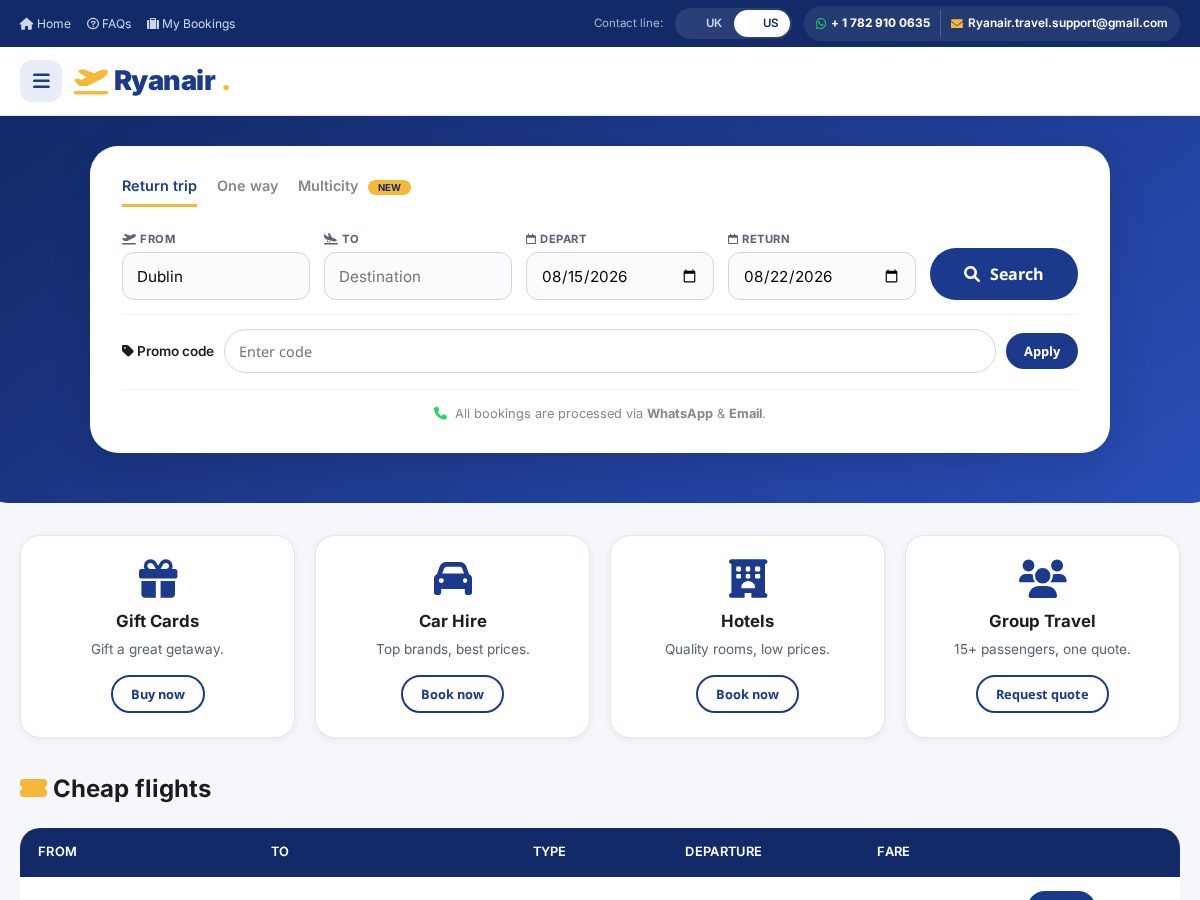Click the Group Travel people icon

pos(1043,578)
